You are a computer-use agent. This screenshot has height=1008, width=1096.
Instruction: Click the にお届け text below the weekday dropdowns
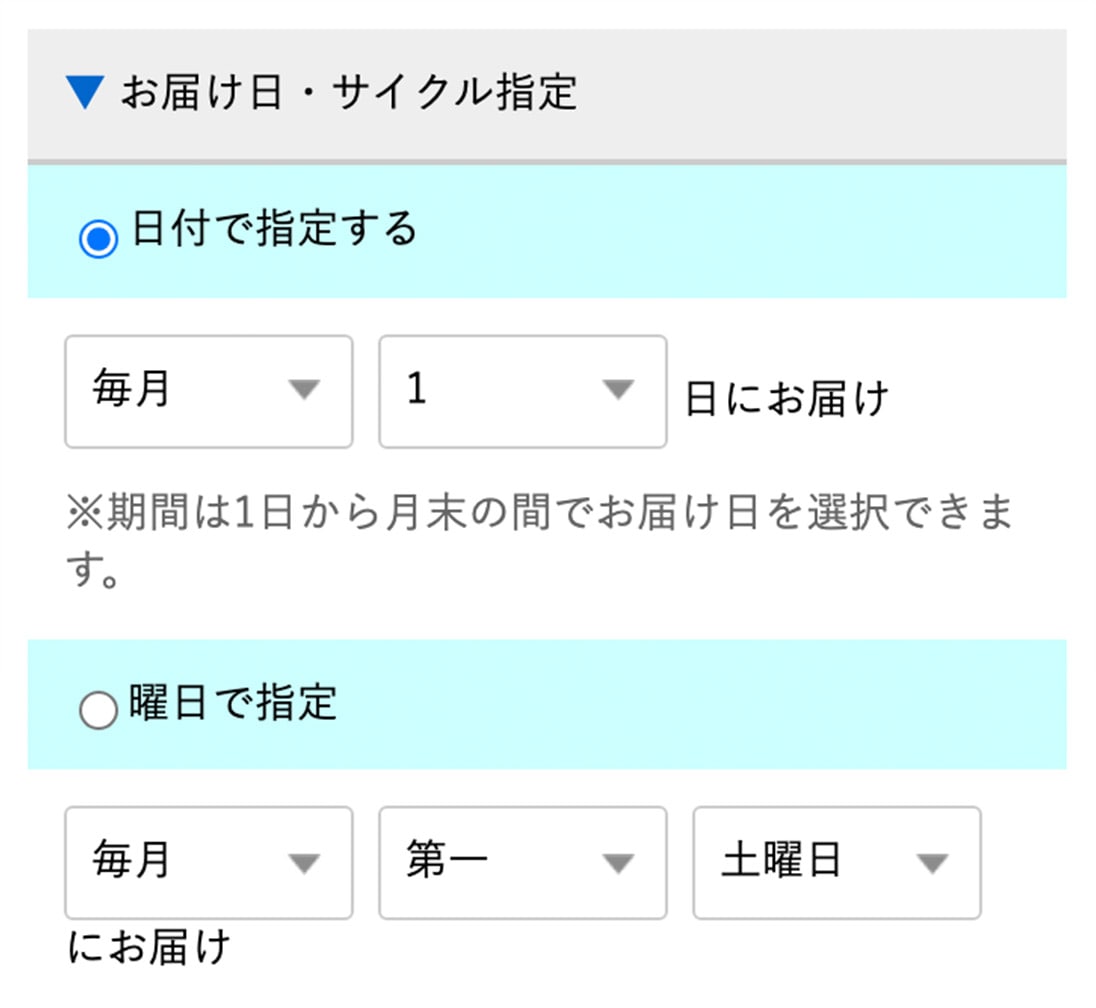pos(149,948)
